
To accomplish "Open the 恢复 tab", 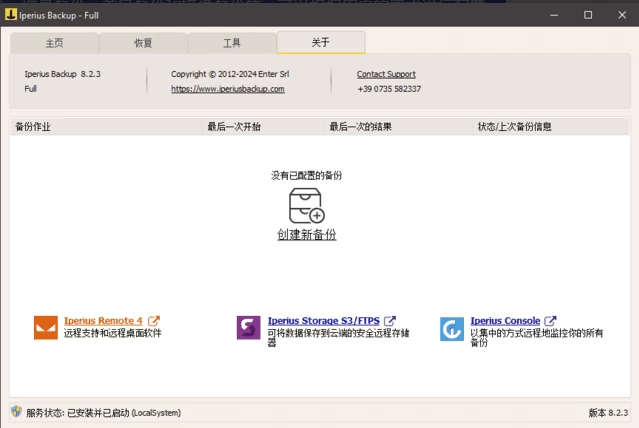I will pos(143,43).
